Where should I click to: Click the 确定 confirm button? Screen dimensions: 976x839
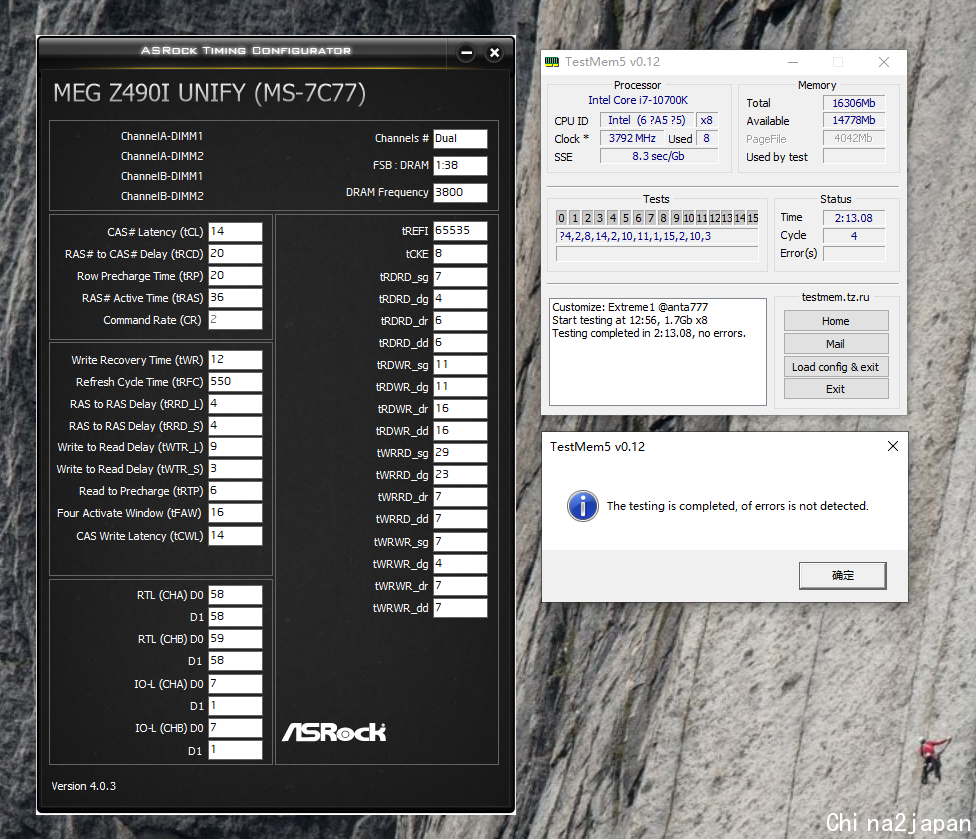tap(843, 576)
